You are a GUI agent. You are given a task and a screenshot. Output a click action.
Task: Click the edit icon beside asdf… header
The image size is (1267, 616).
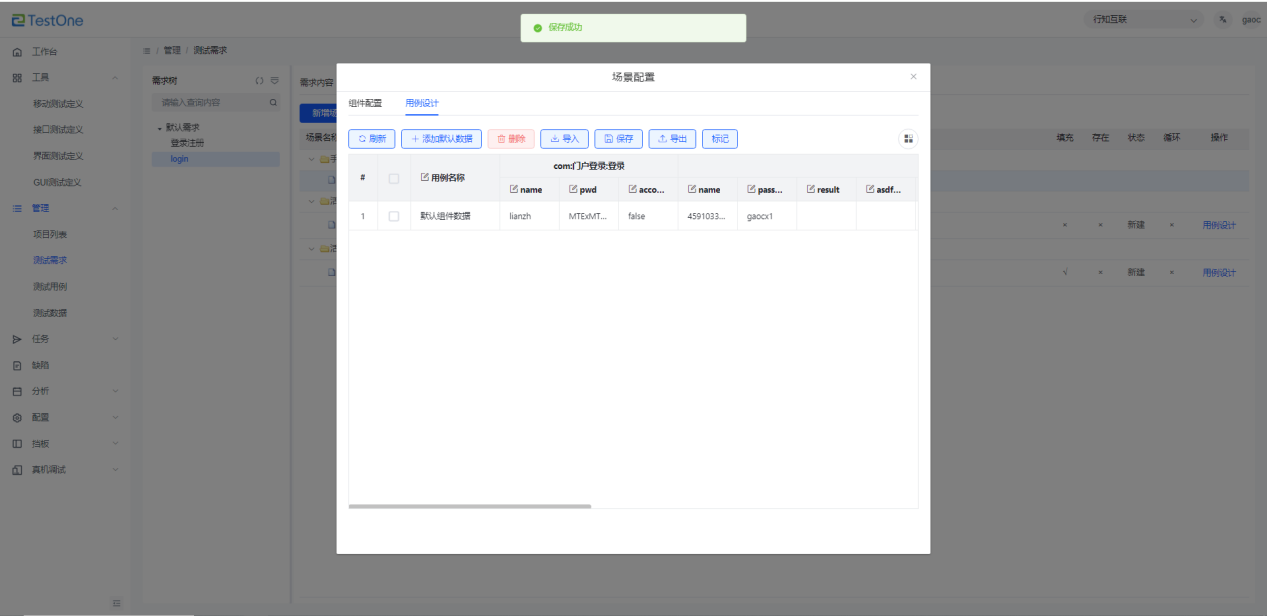pos(870,189)
